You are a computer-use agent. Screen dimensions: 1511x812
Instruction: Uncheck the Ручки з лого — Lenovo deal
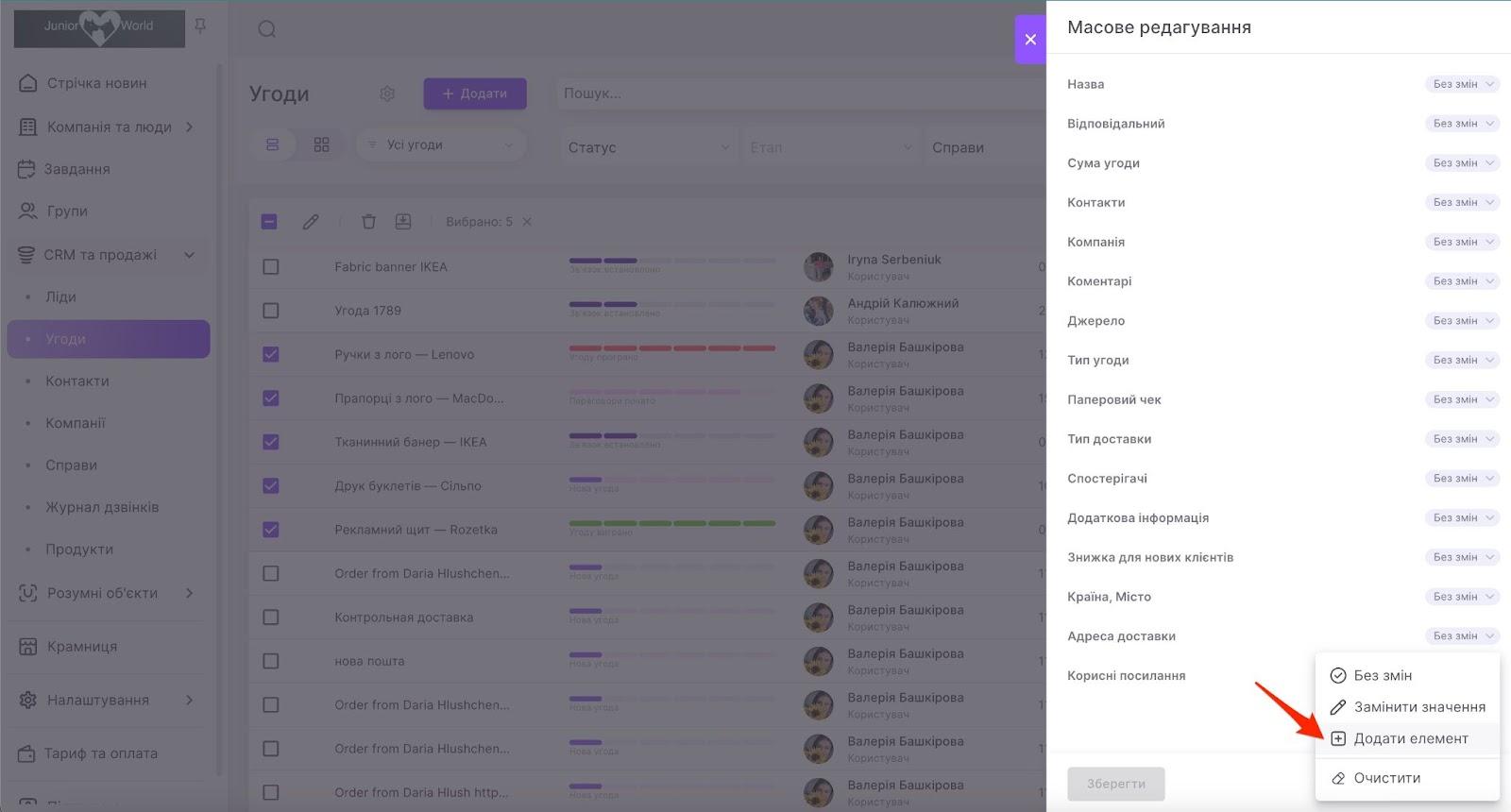tap(271, 354)
